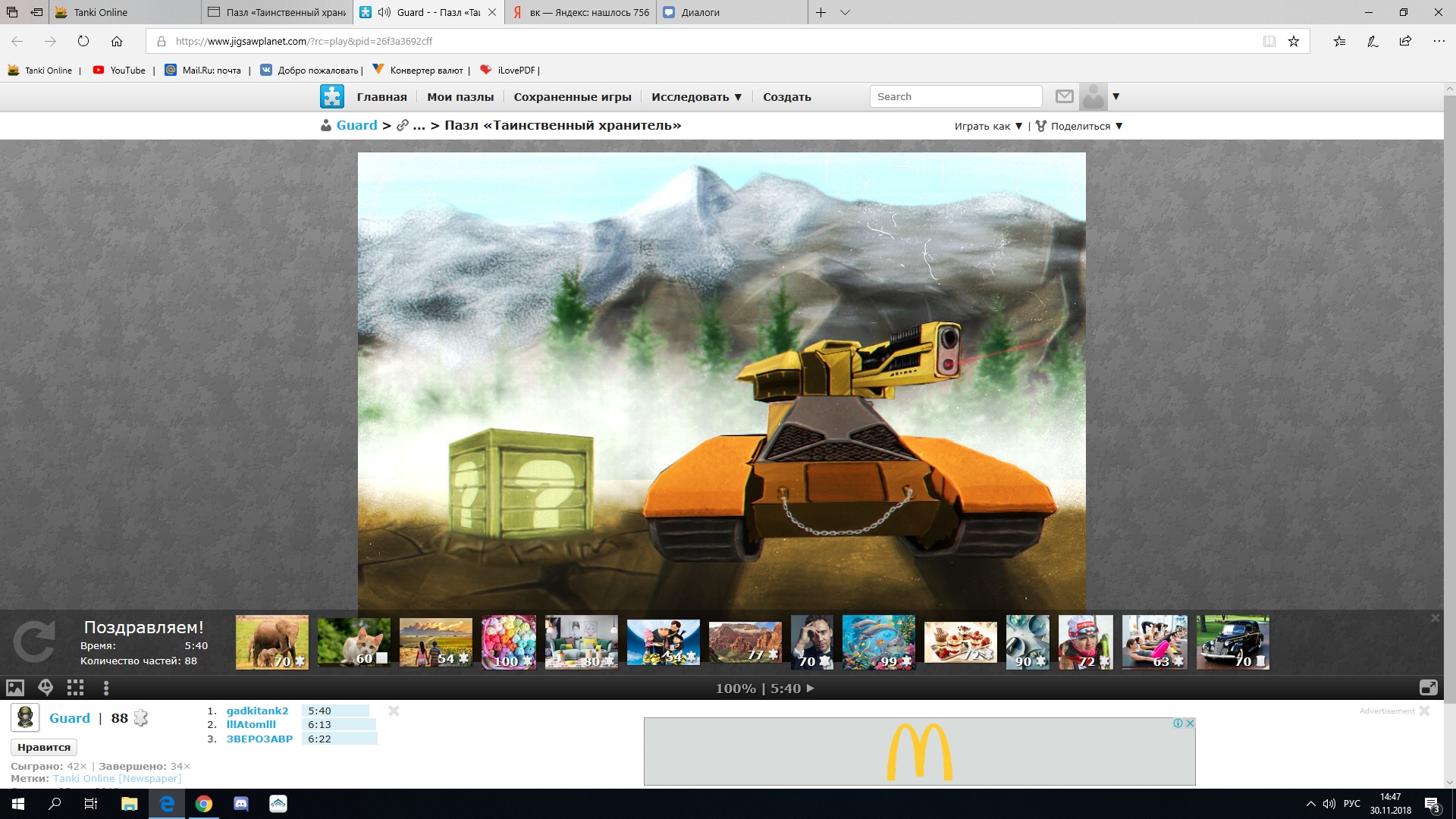Viewport: 1456px width, 819px height.
Task: Show the puzzle preview image icon
Action: (15, 688)
